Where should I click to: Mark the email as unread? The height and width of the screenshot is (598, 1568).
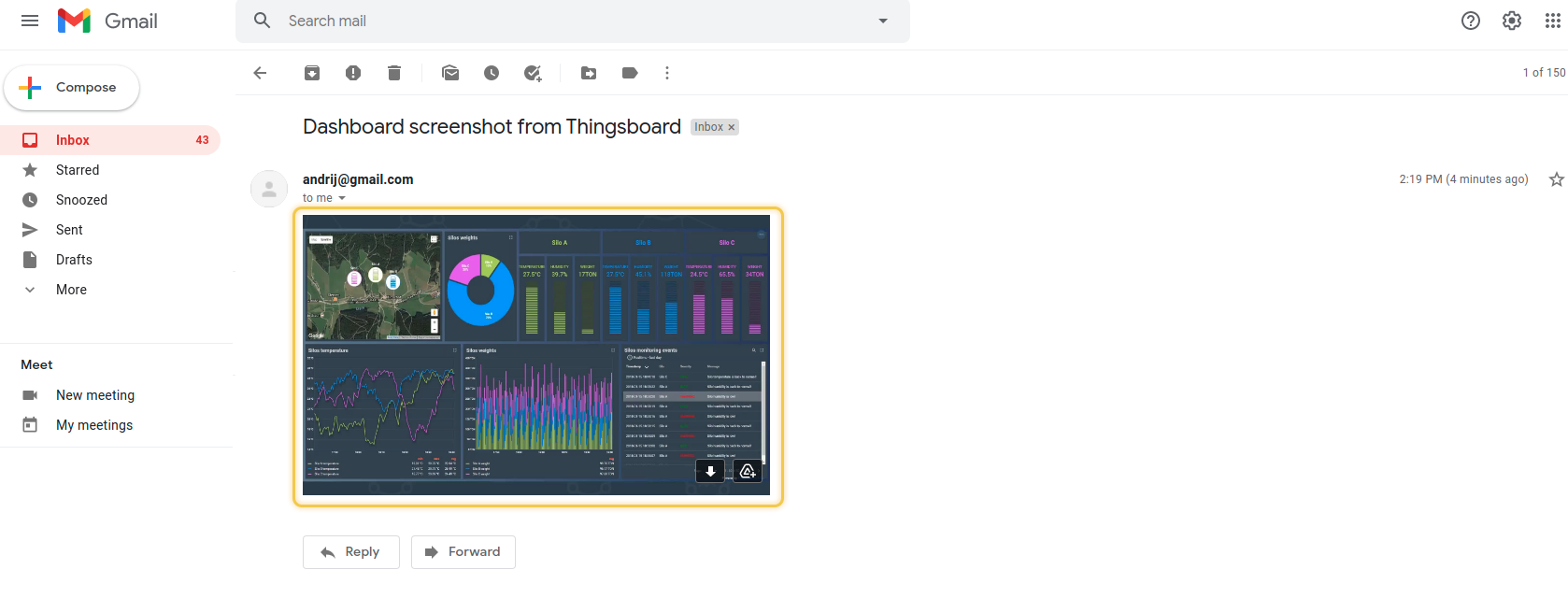coord(450,73)
